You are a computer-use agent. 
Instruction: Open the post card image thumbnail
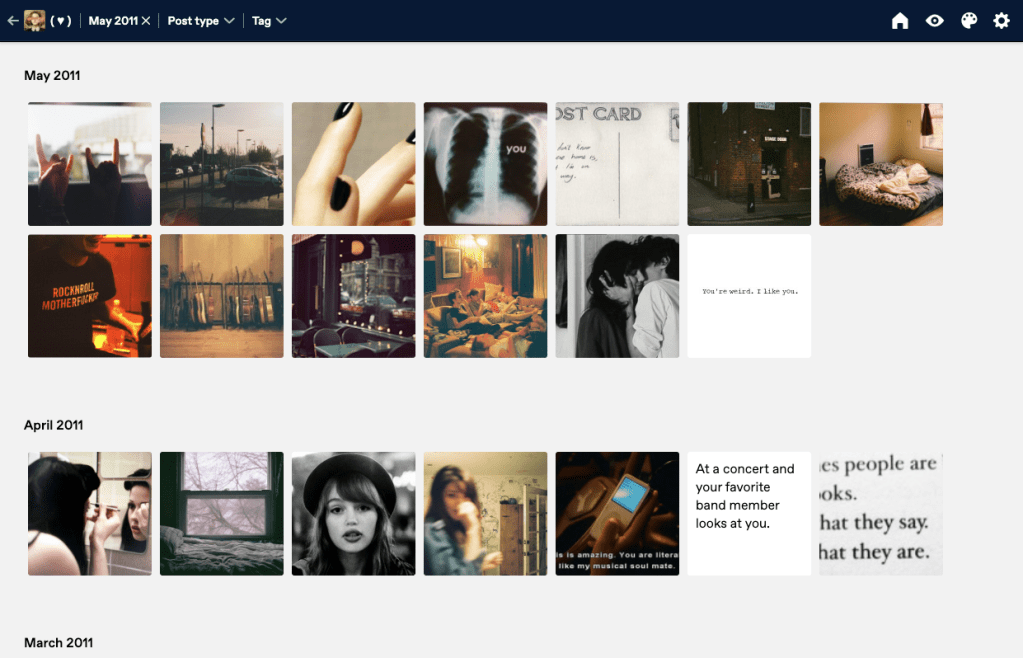tap(617, 164)
